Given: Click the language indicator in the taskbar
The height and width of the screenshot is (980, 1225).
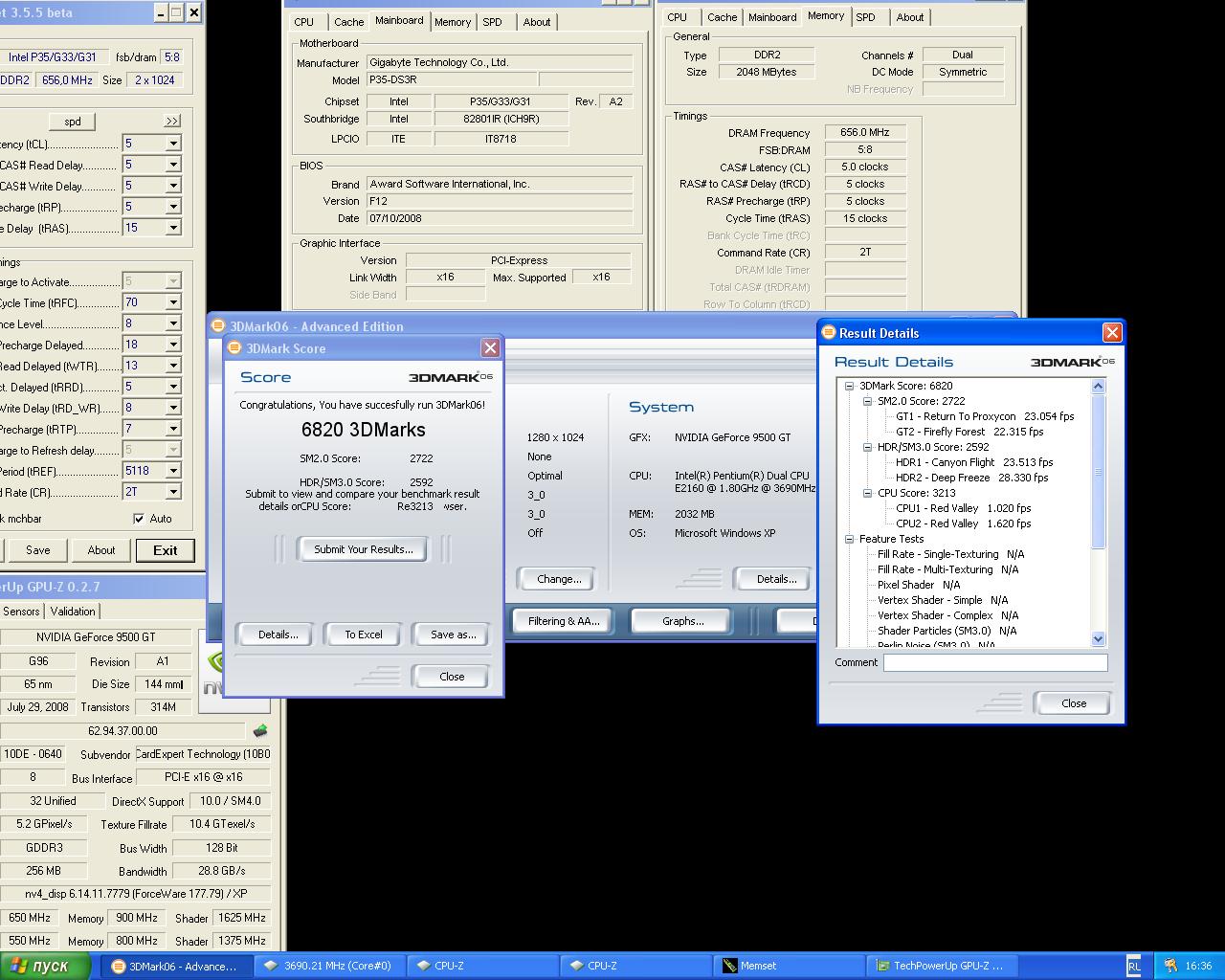Looking at the screenshot, I should click(1134, 967).
